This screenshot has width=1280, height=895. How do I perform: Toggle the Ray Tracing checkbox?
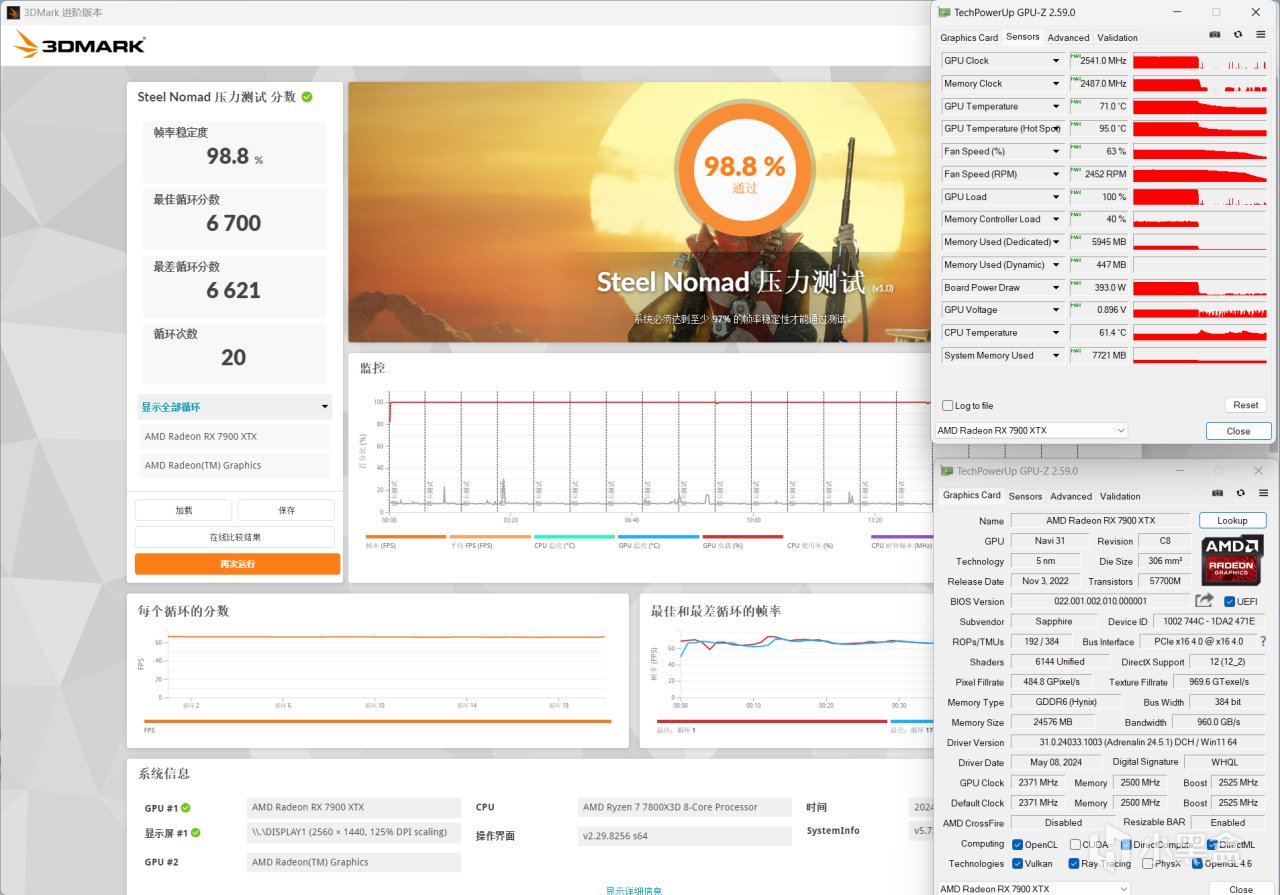[1074, 864]
